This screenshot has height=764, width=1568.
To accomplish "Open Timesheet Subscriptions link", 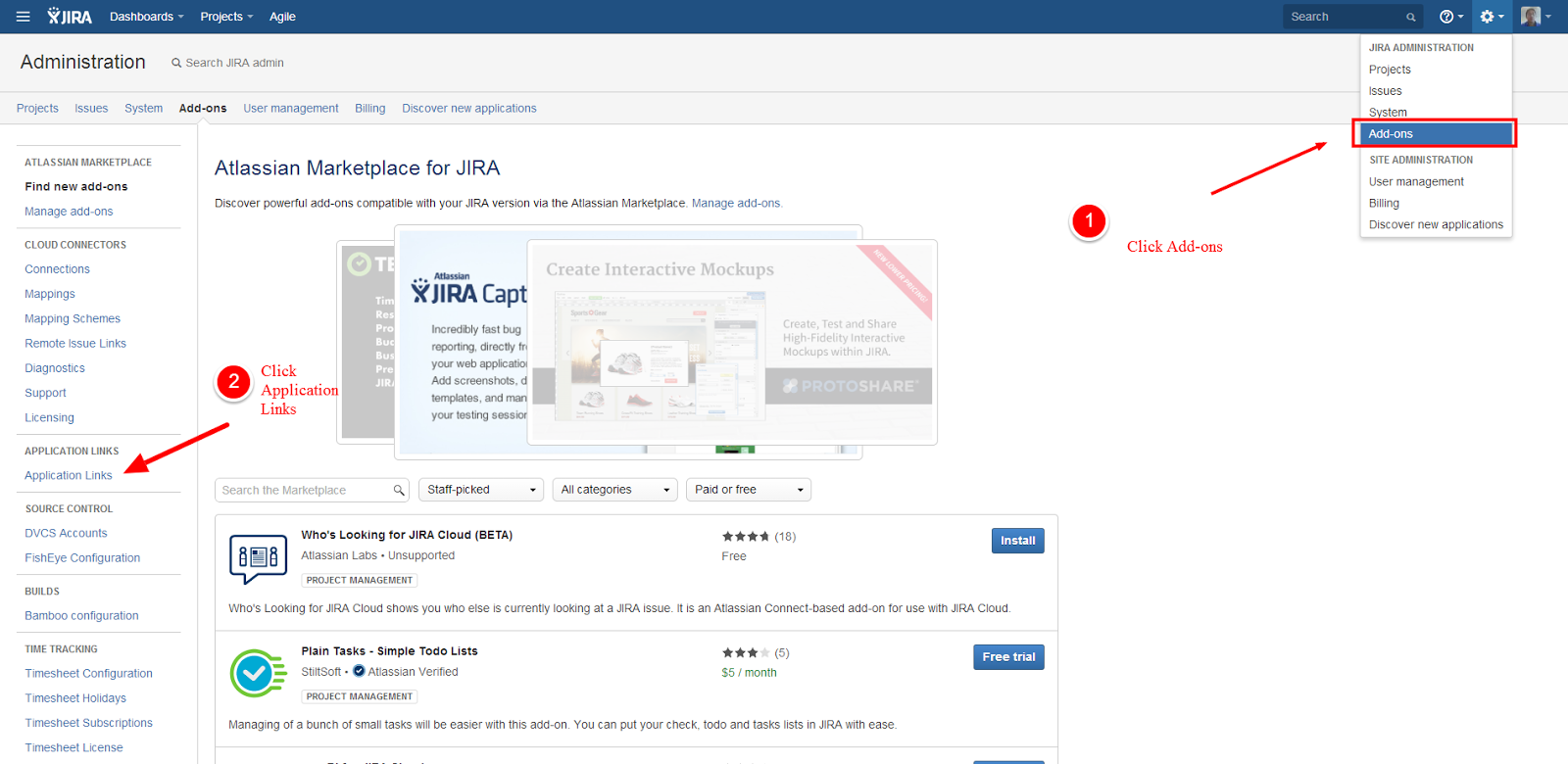I will point(88,723).
